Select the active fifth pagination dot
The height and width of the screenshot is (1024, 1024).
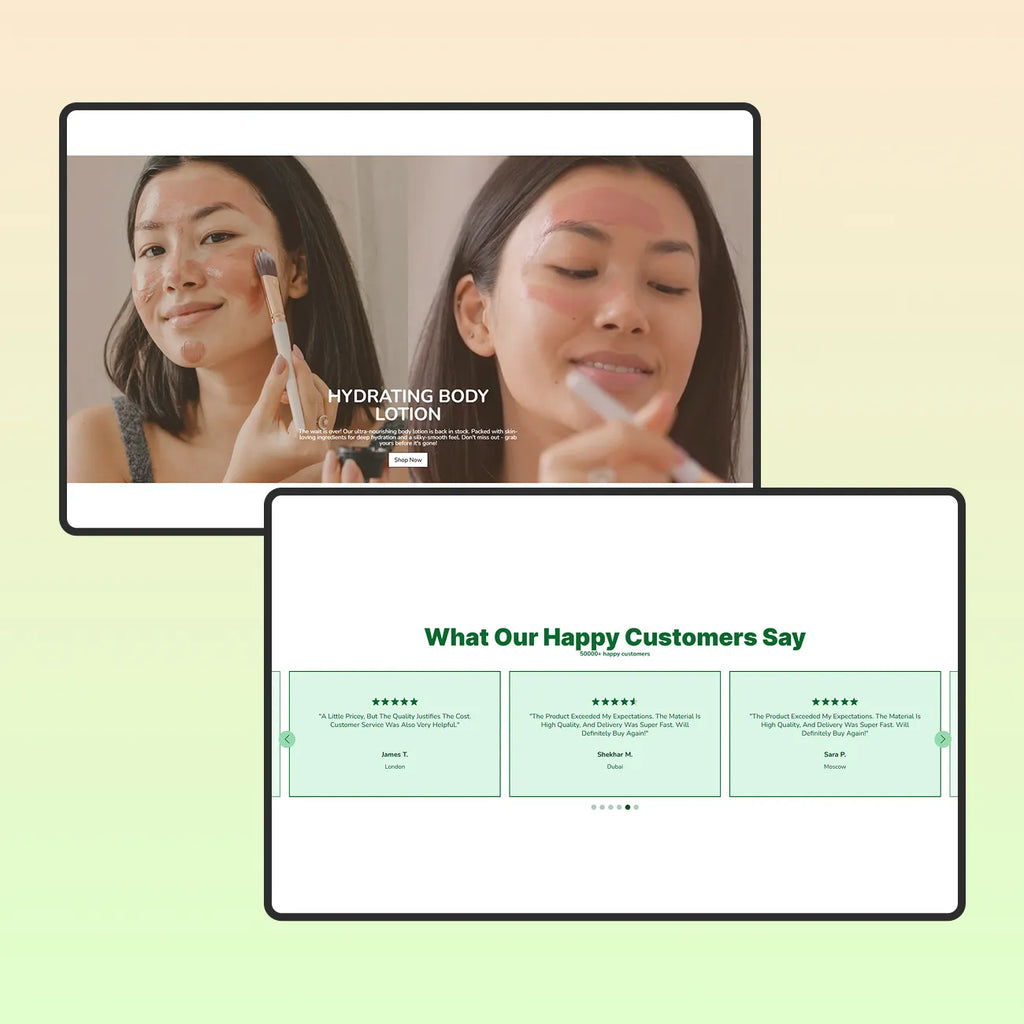pos(628,807)
